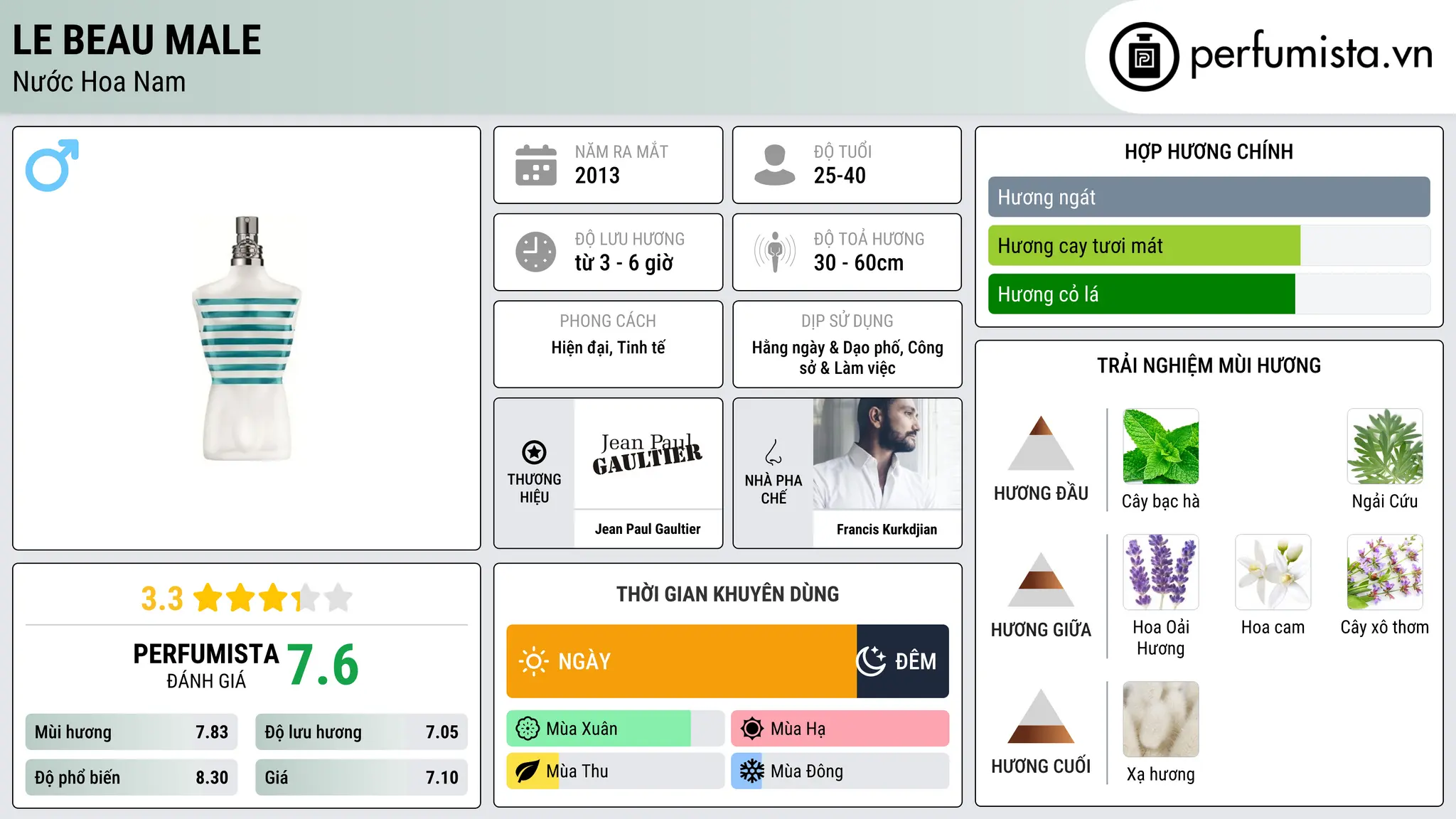Click the top notes pyramid icon

point(1041,443)
